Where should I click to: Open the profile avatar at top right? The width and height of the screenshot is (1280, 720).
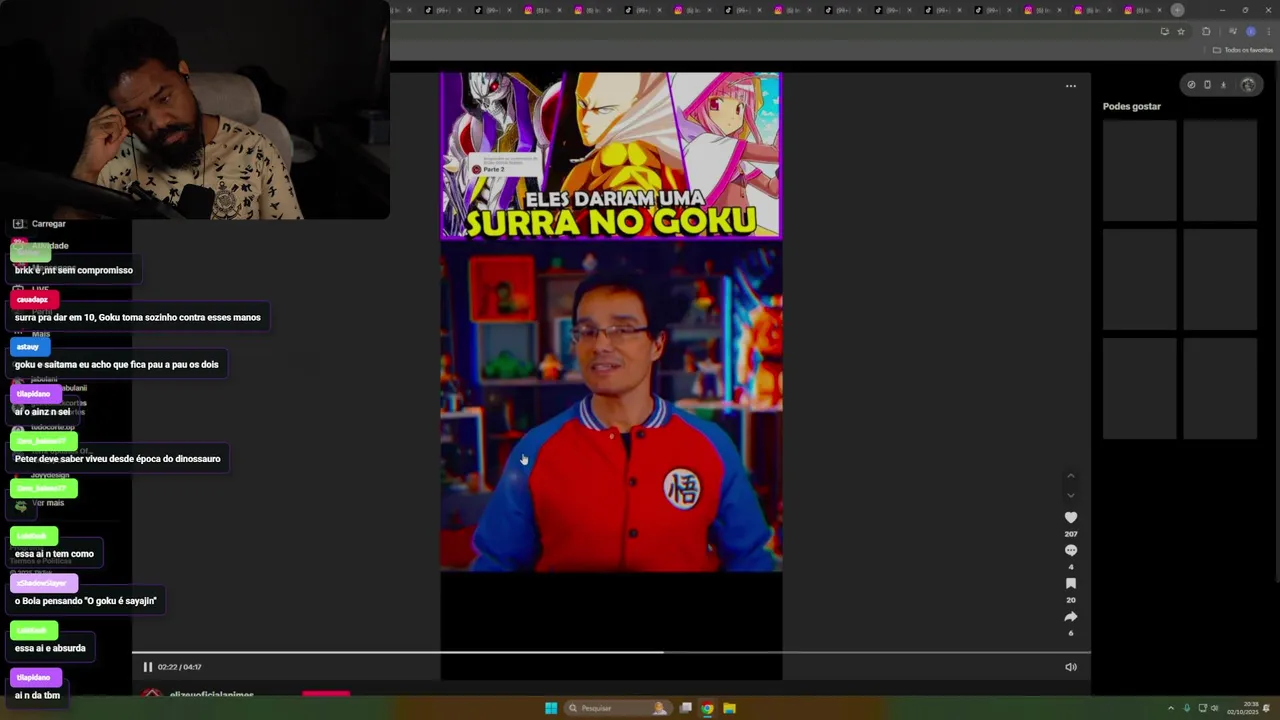click(x=1247, y=85)
